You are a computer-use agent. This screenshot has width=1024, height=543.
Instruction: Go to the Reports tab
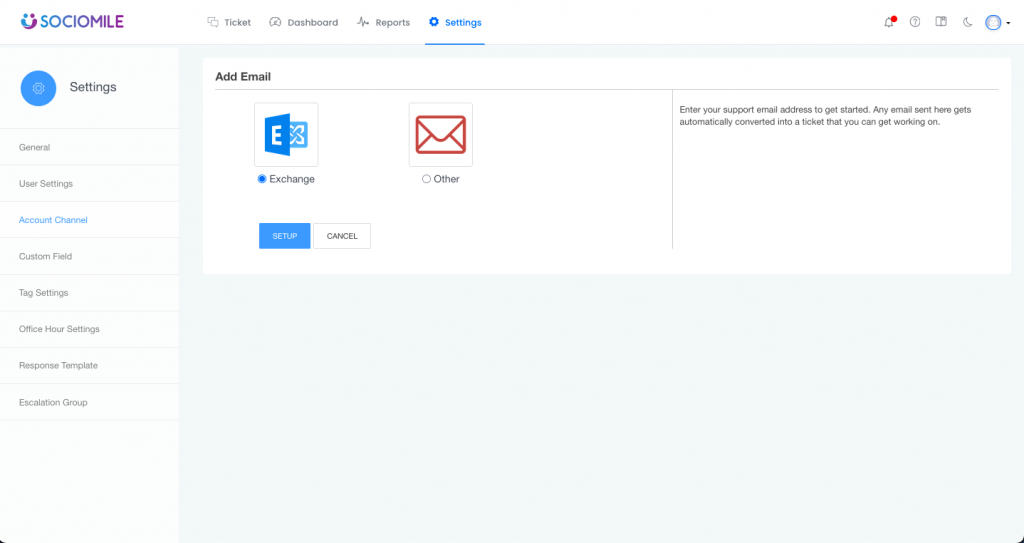coord(384,22)
